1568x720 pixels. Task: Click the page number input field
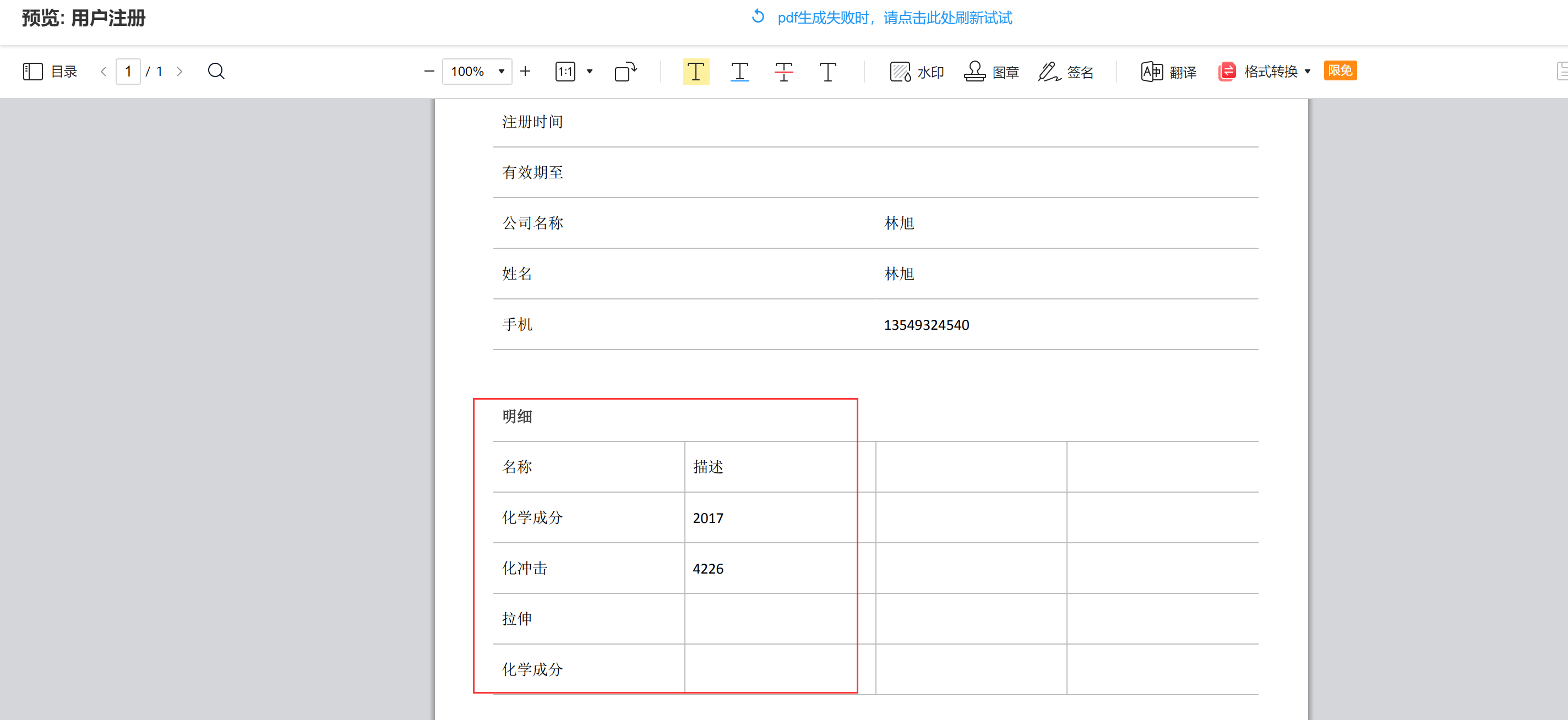pos(128,71)
